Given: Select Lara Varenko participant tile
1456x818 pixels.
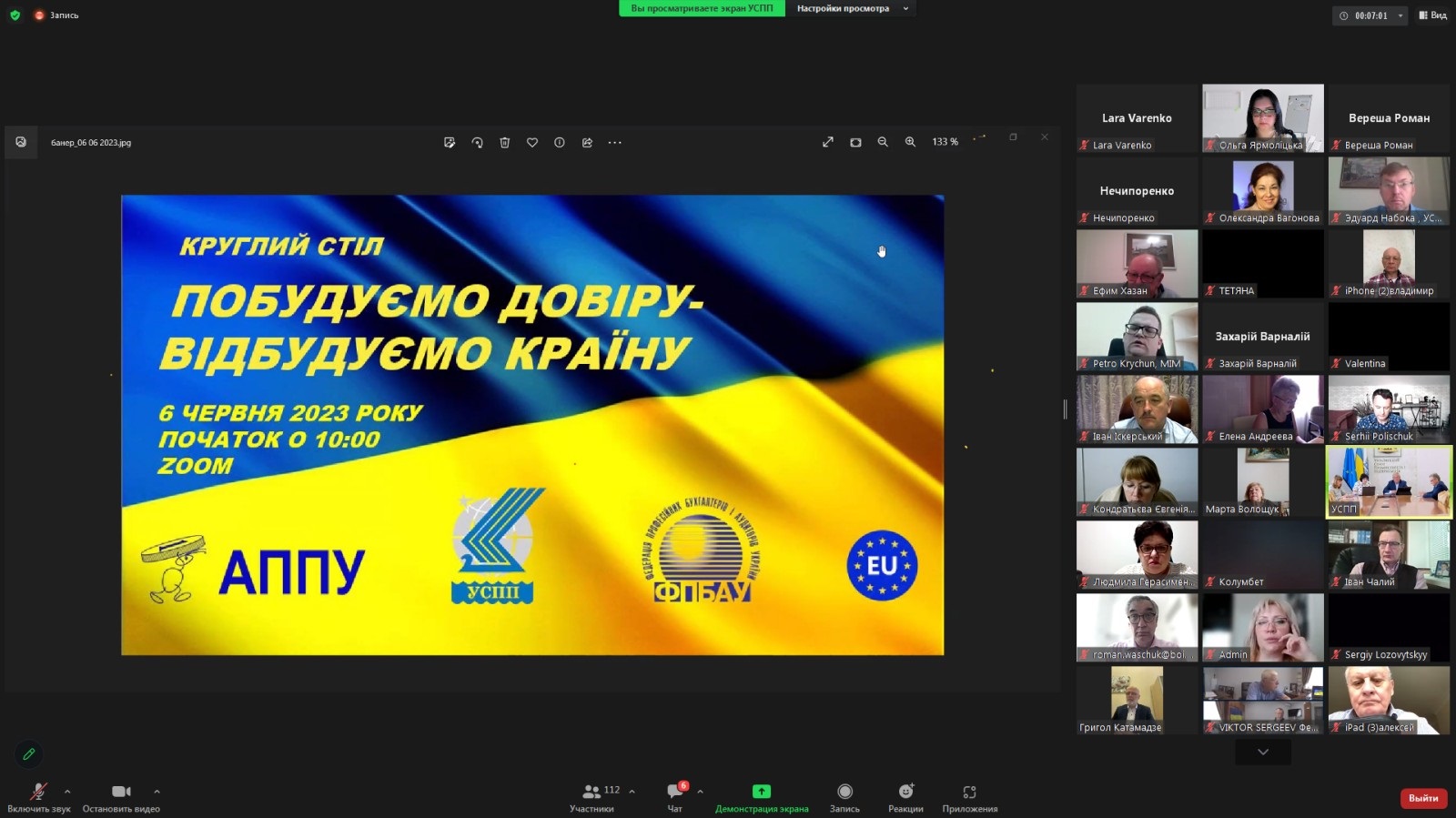Looking at the screenshot, I should (1137, 118).
